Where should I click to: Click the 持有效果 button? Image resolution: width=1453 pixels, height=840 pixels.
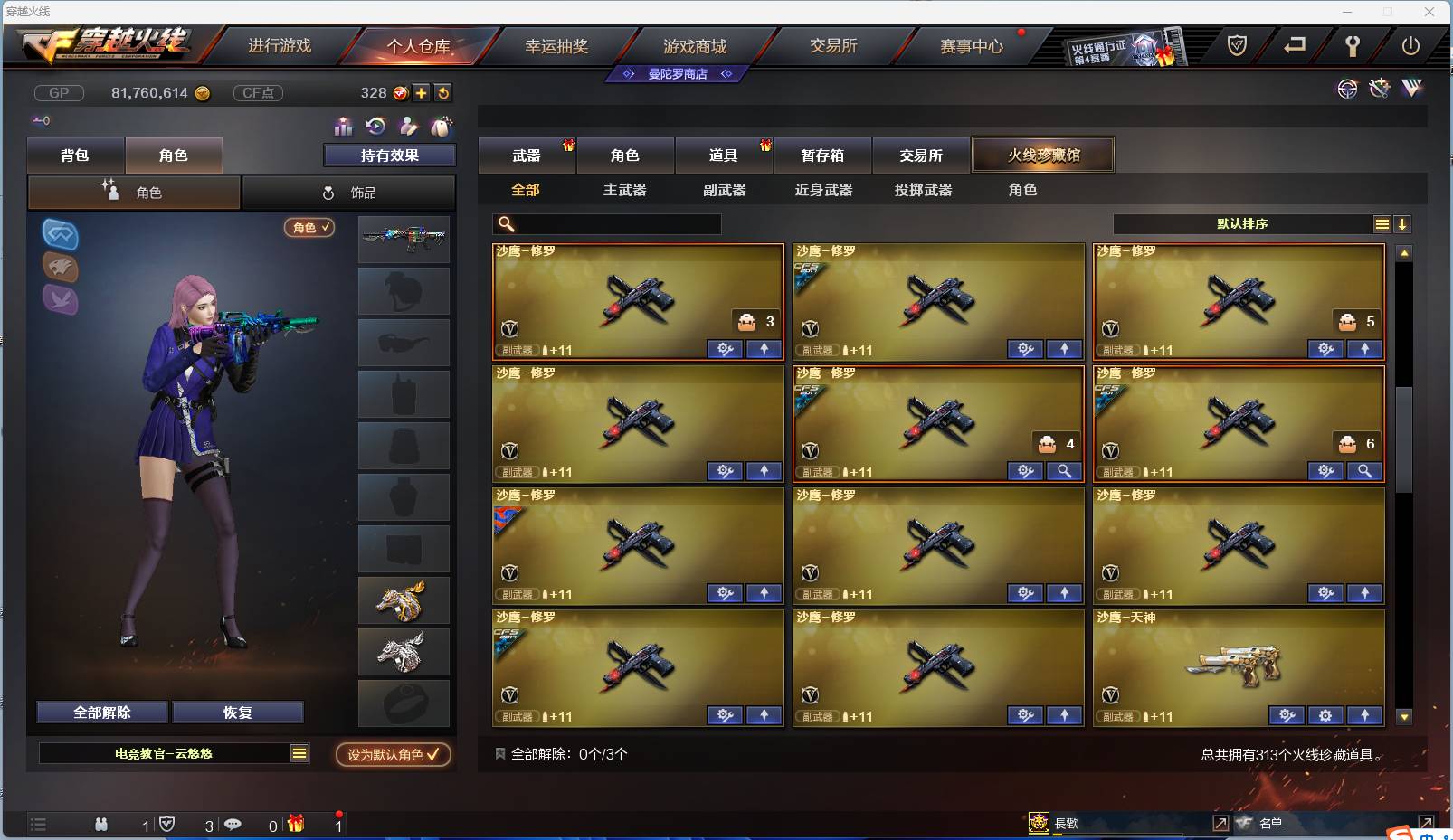click(390, 156)
